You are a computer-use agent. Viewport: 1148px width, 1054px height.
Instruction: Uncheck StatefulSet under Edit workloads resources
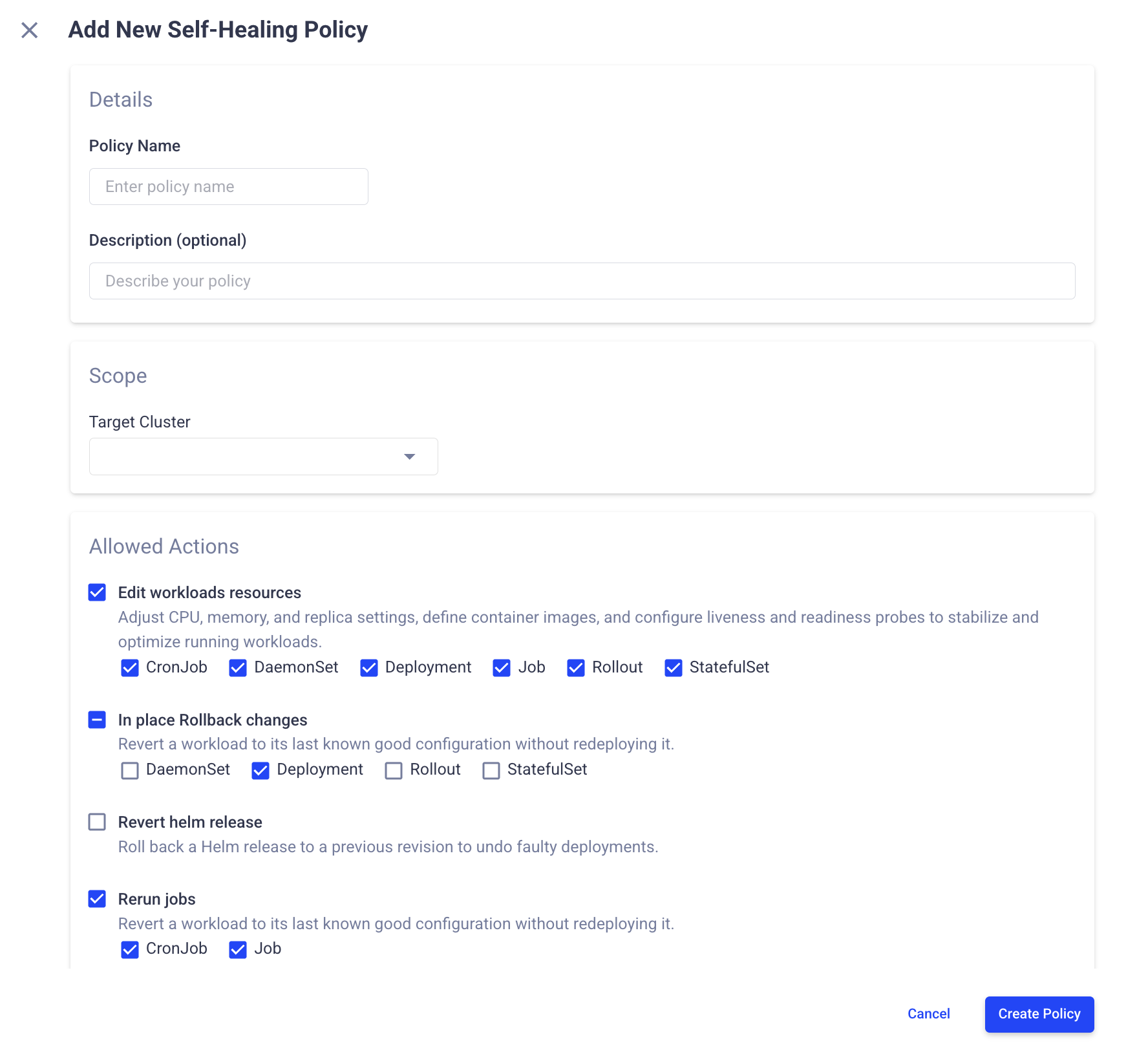[673, 668]
